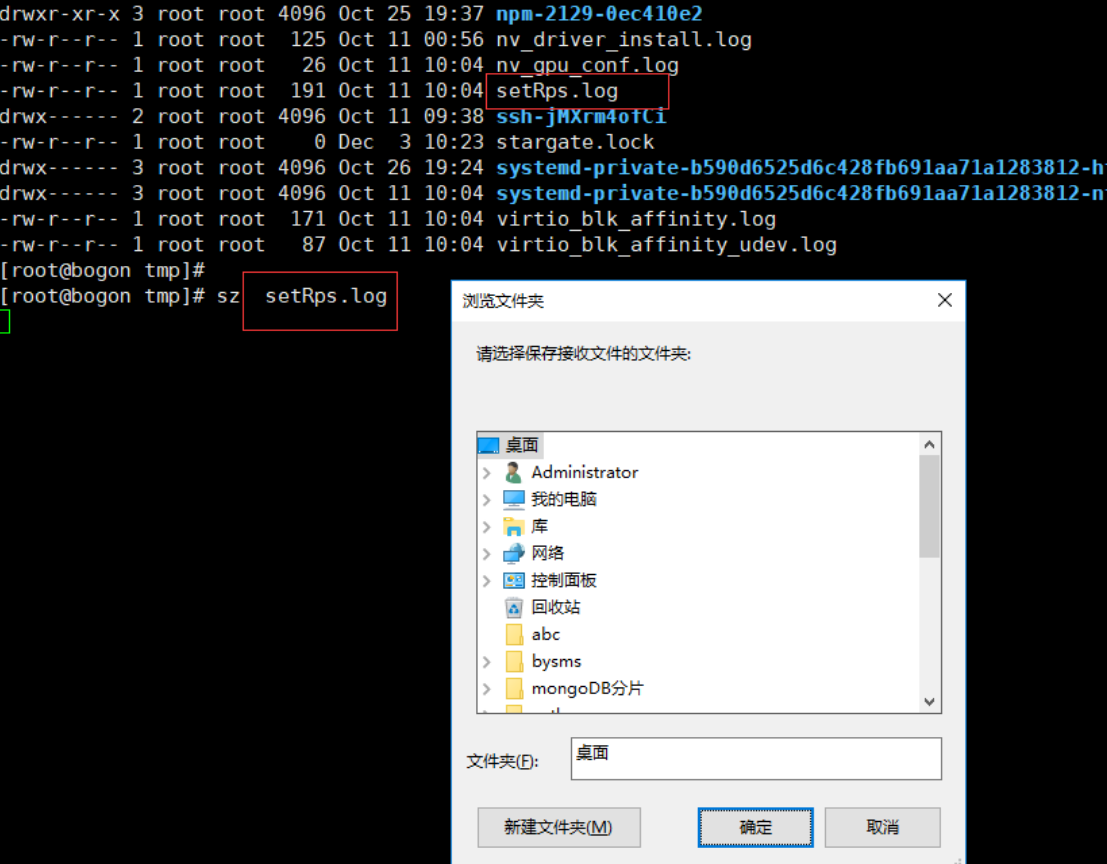
Task: Expand the bysms folder node
Action: [x=486, y=661]
